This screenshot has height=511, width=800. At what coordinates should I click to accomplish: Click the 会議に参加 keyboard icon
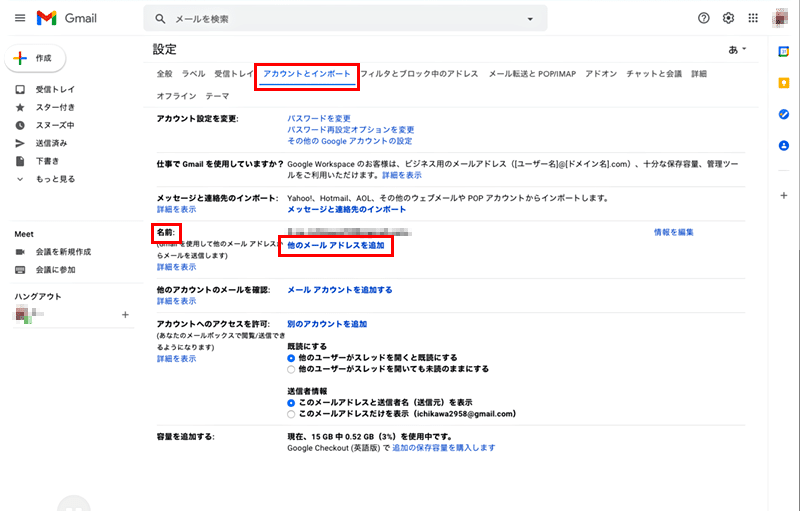click(20, 270)
